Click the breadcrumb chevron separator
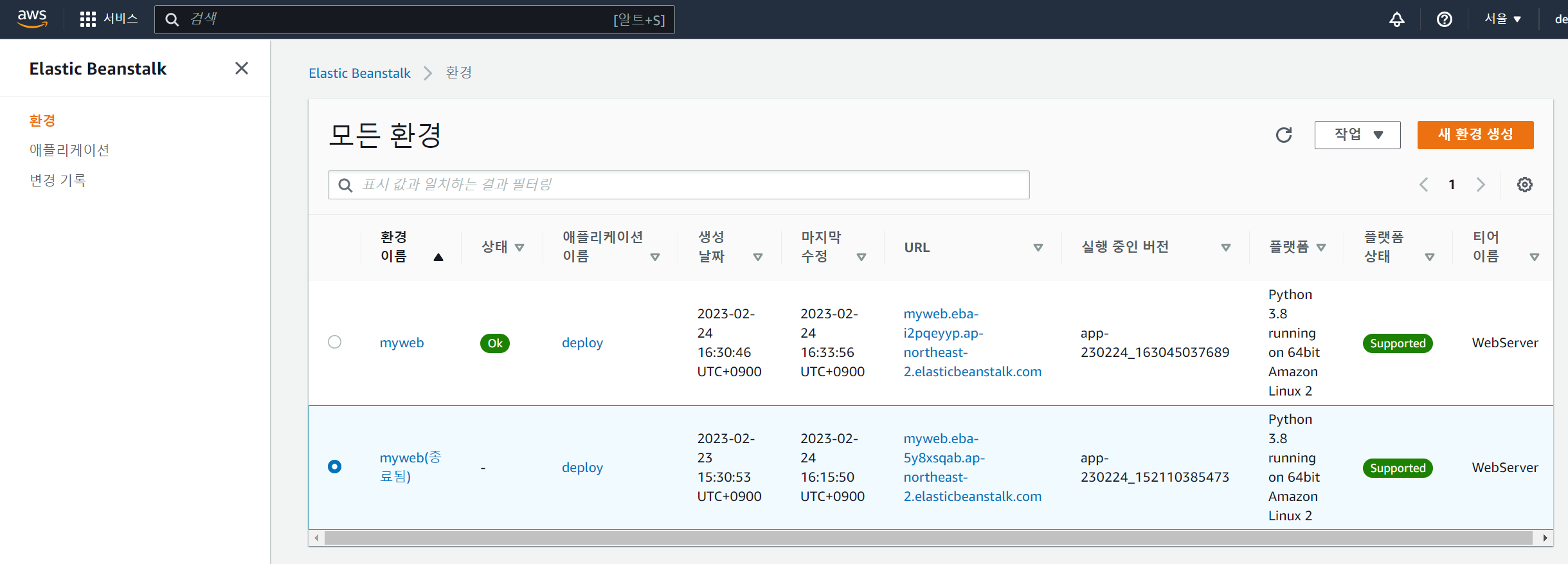 [428, 73]
